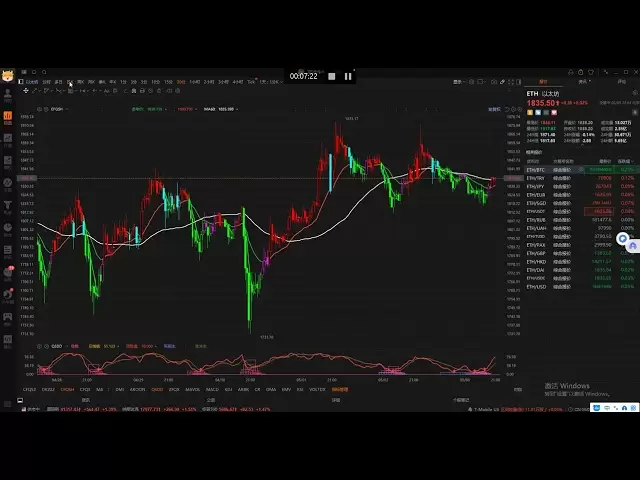Open the ETH/HKD pair row
Image resolution: width=640 pixels, height=480 pixels.
pyautogui.click(x=582, y=262)
